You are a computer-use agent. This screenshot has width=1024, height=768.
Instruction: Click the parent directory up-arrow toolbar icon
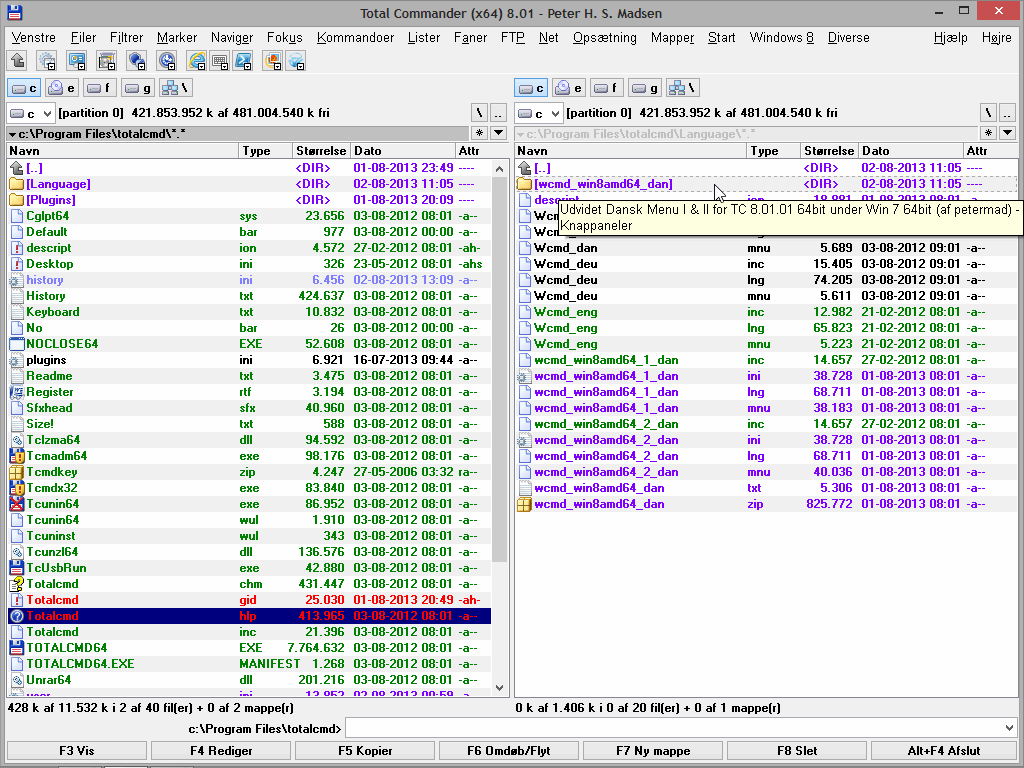click(18, 61)
